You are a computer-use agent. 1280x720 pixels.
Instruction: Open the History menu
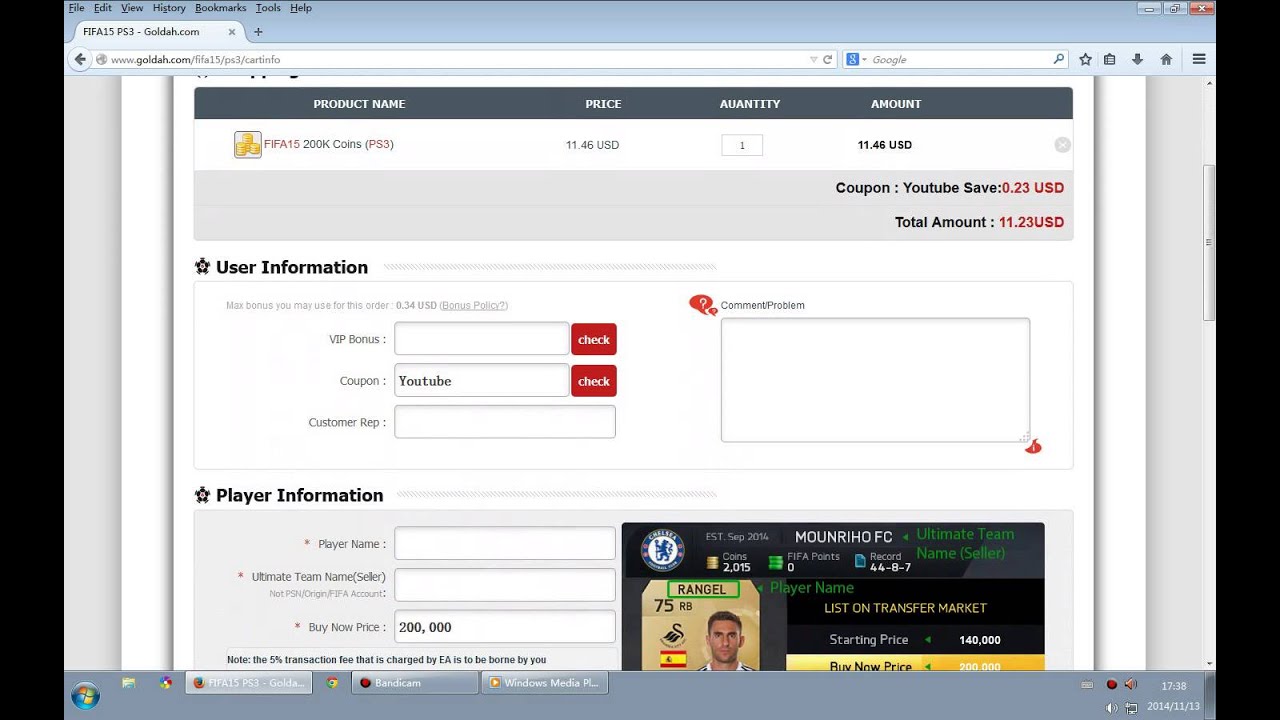pyautogui.click(x=169, y=8)
